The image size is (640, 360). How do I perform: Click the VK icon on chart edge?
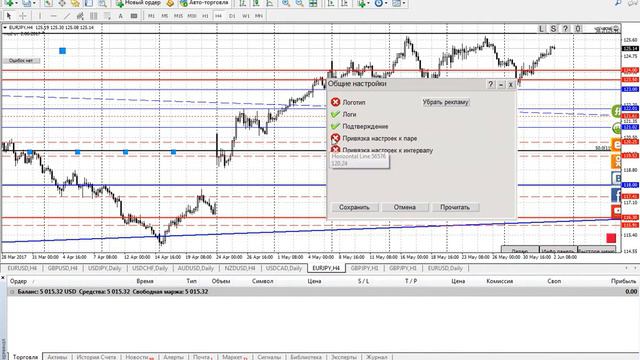pos(616,178)
